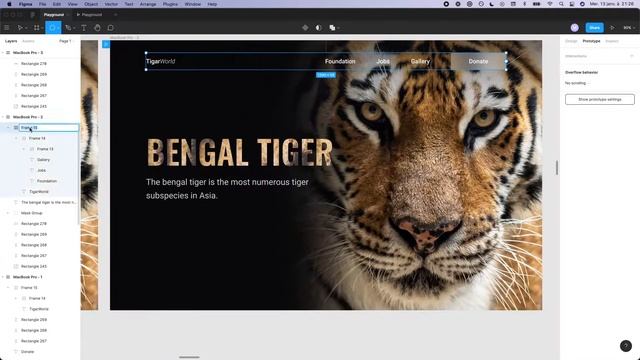Click the Wi-Fi status icon
This screenshot has width=640, height=360.
tap(550, 4)
